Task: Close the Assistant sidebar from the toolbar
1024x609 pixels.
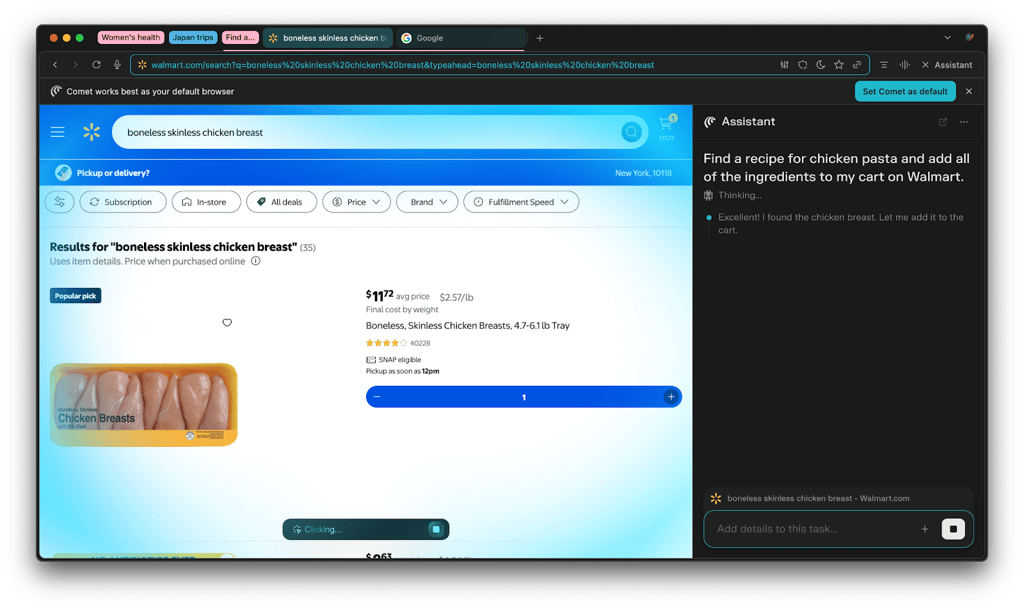Action: 947,65
